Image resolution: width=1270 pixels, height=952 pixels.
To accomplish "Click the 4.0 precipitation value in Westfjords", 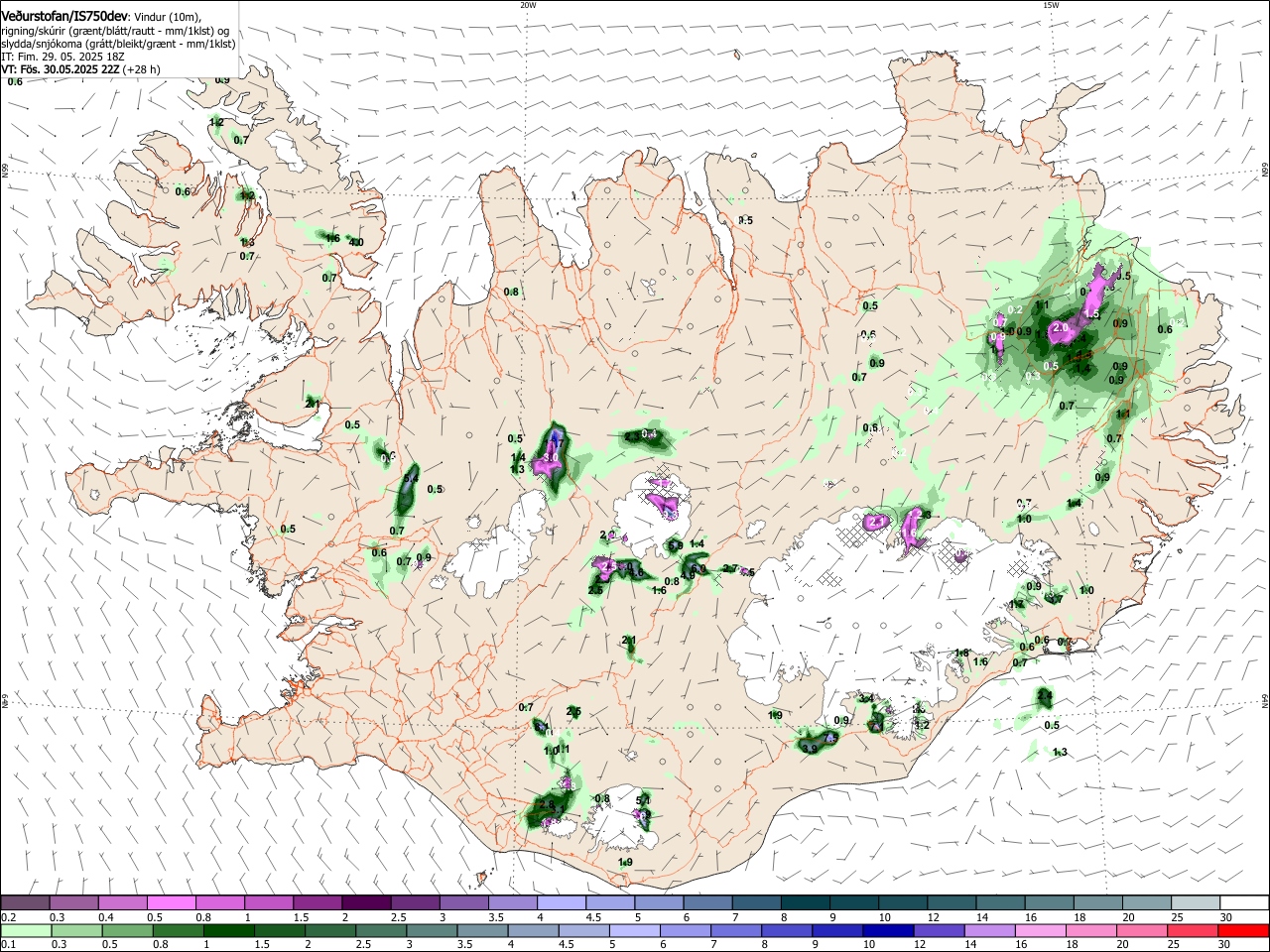I will coord(356,242).
